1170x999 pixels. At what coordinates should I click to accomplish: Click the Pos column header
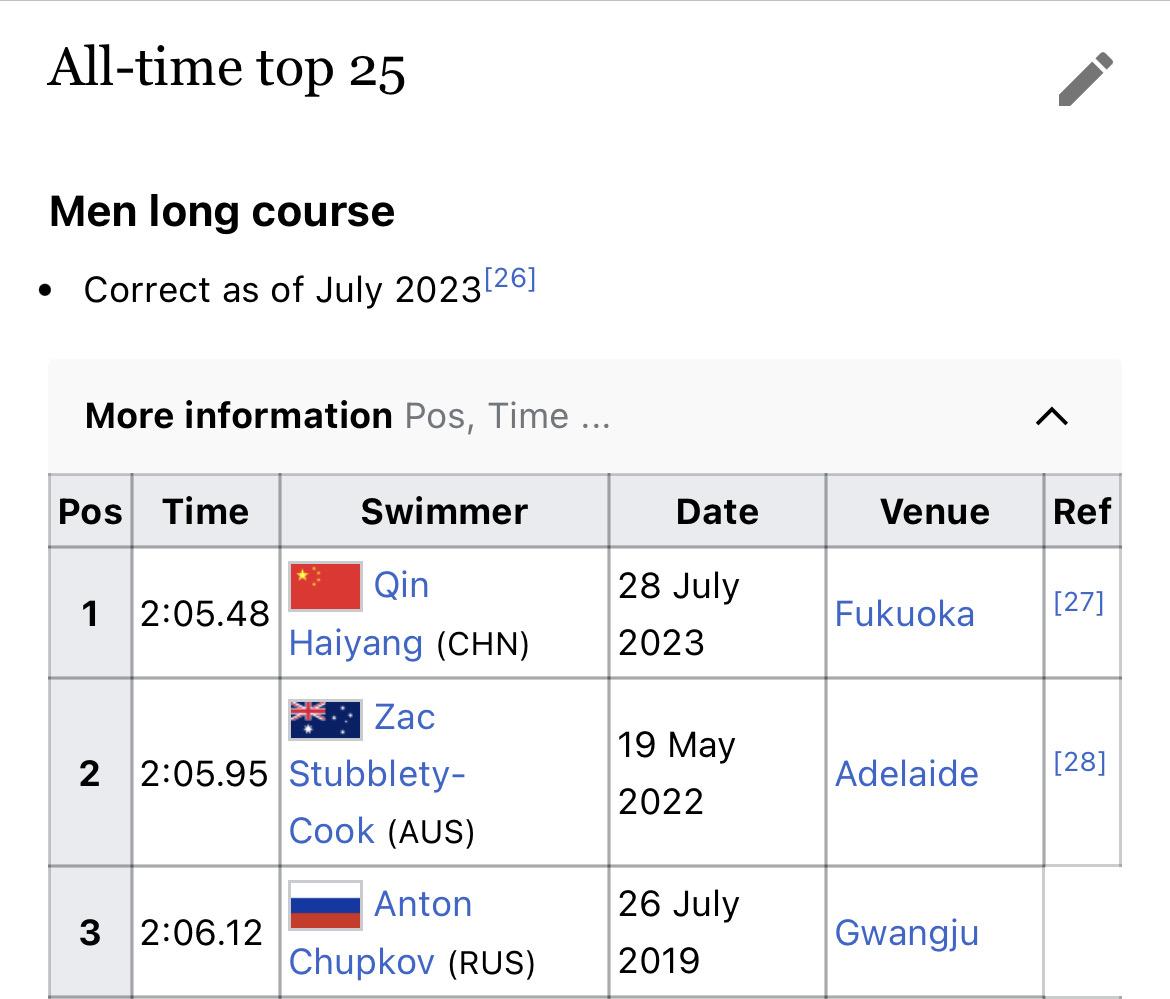[x=90, y=512]
